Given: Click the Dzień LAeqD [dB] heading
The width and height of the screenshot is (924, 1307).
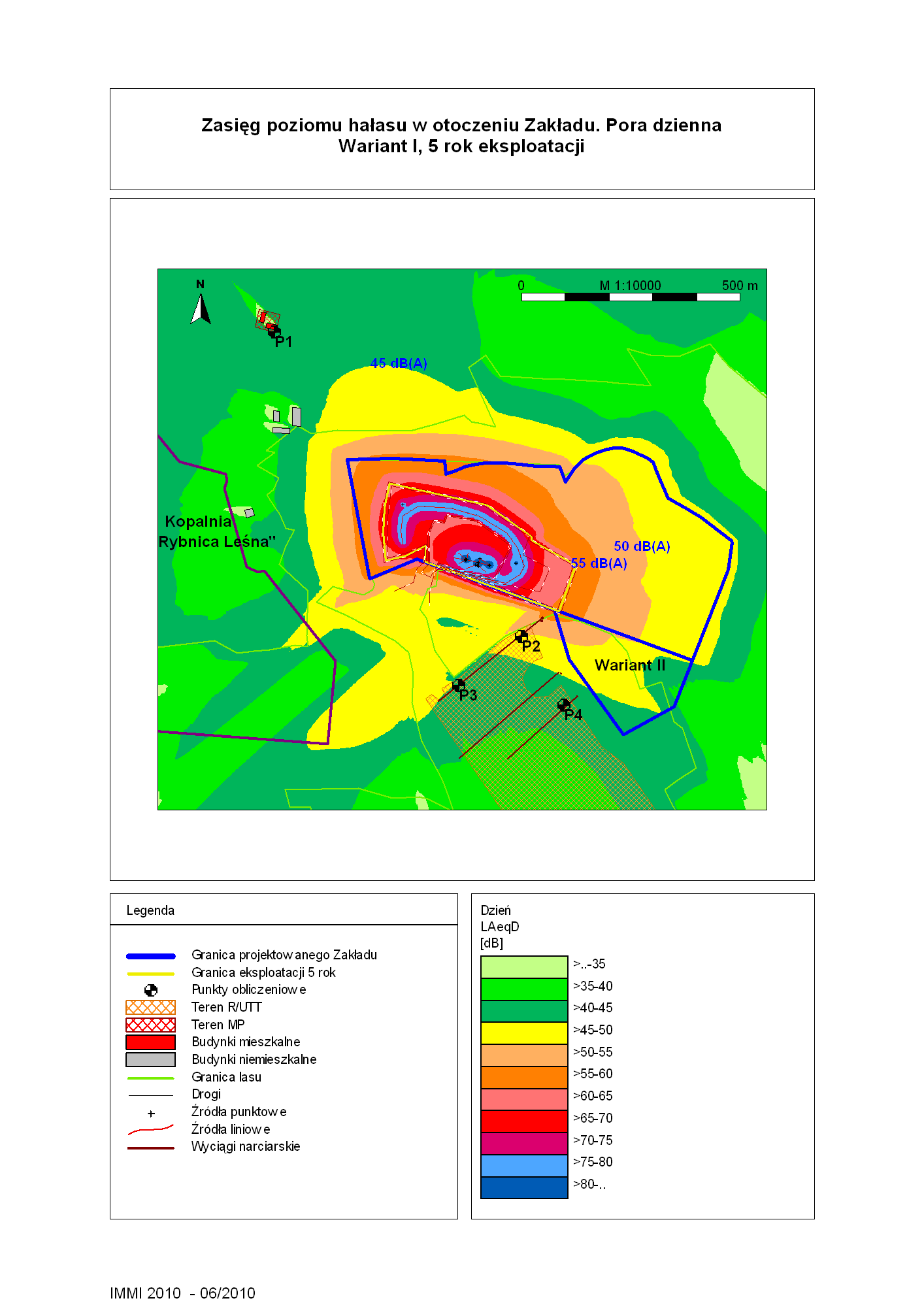Looking at the screenshot, I should [500, 927].
